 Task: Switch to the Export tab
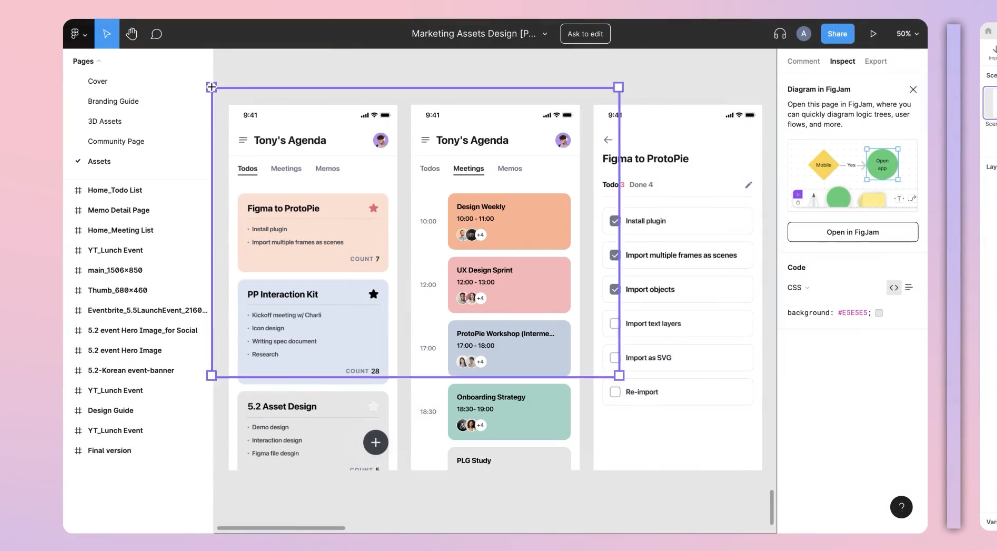point(876,61)
